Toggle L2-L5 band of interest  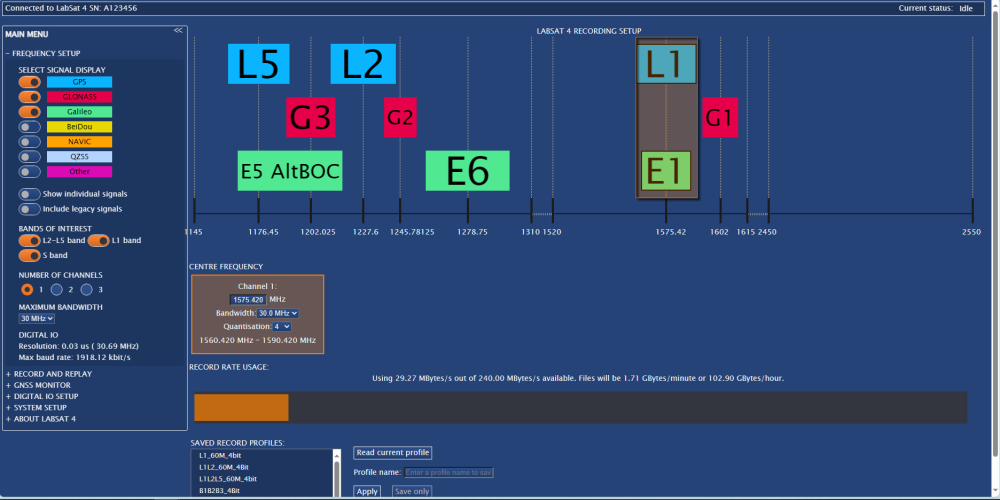point(29,240)
